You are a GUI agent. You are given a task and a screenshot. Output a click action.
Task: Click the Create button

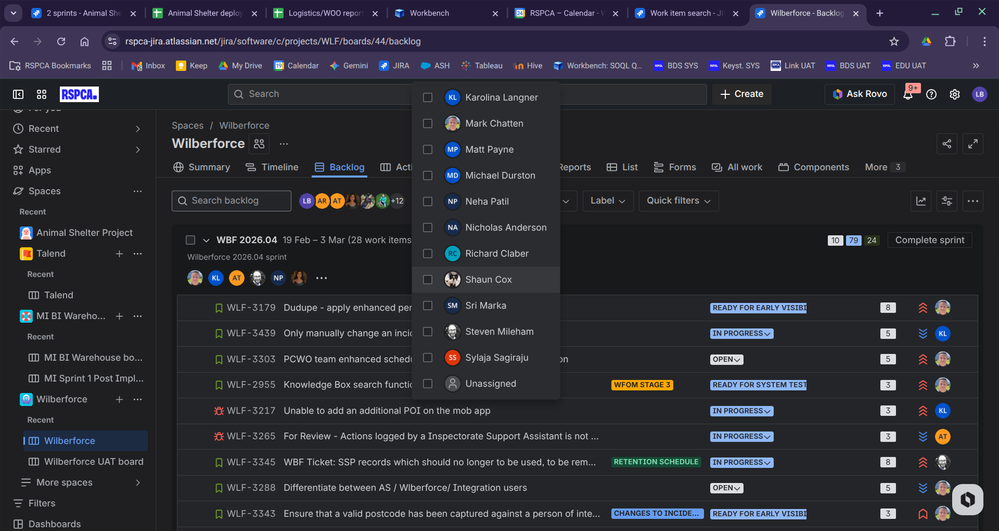click(742, 94)
